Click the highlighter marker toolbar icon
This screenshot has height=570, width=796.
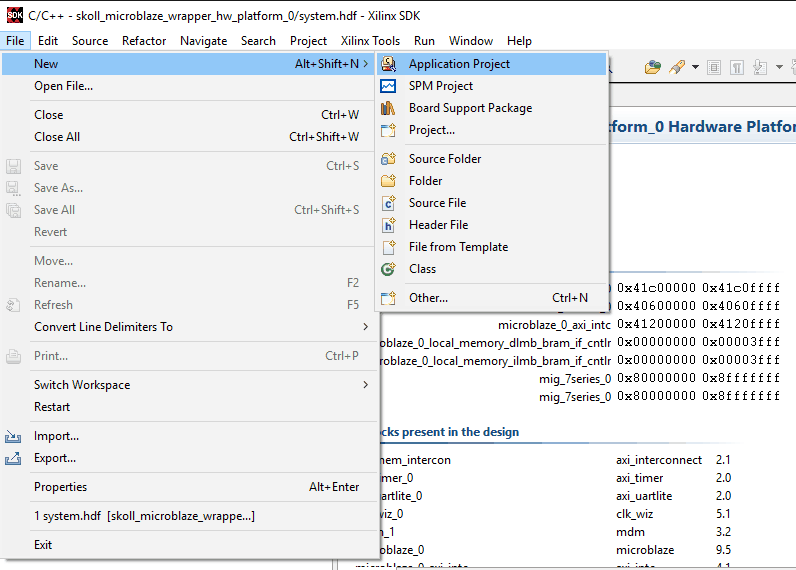(677, 68)
